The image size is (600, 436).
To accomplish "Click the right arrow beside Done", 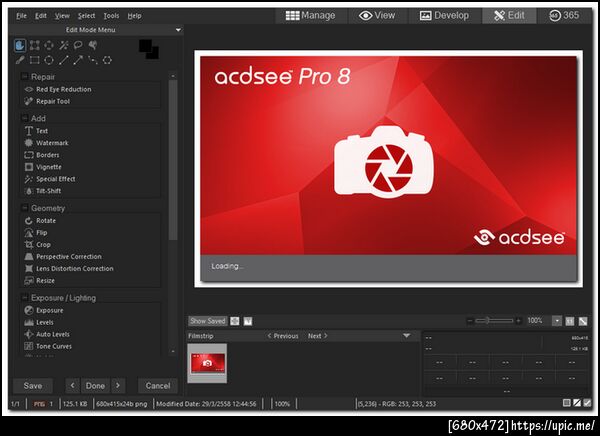I will tap(118, 386).
